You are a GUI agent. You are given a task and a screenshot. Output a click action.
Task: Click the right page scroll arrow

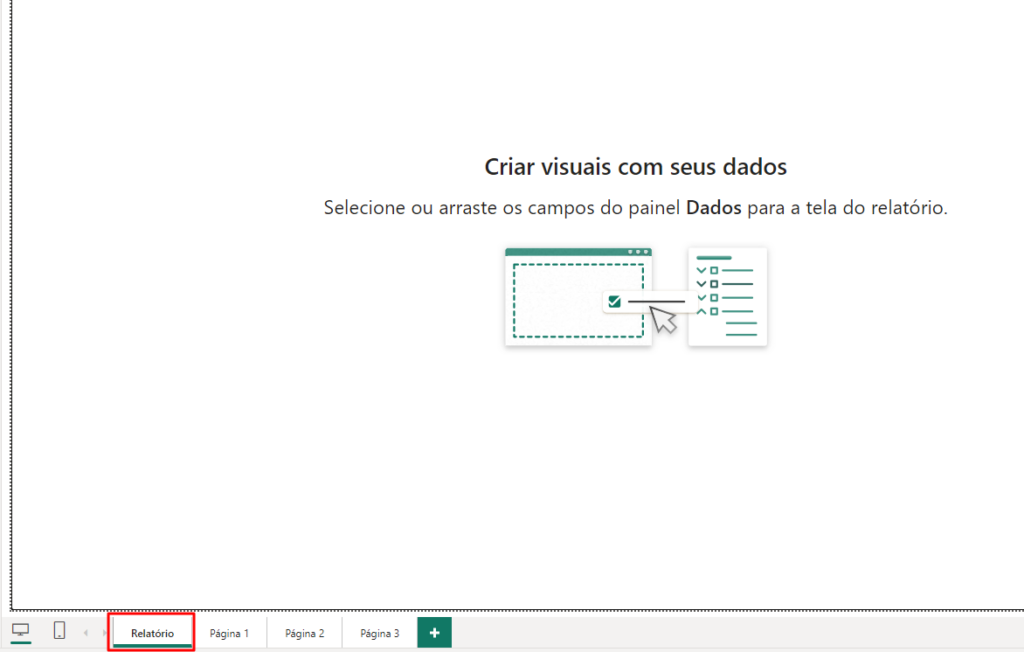[x=104, y=633]
